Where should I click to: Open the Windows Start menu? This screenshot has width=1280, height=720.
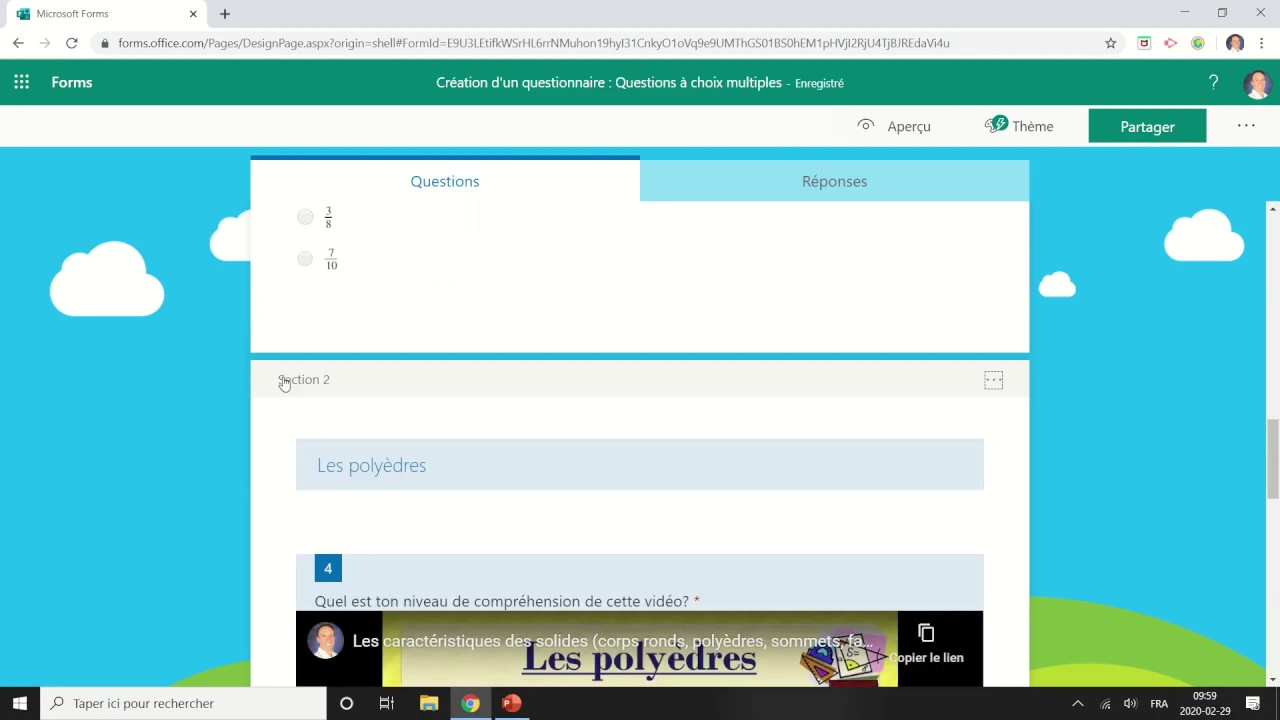20,703
